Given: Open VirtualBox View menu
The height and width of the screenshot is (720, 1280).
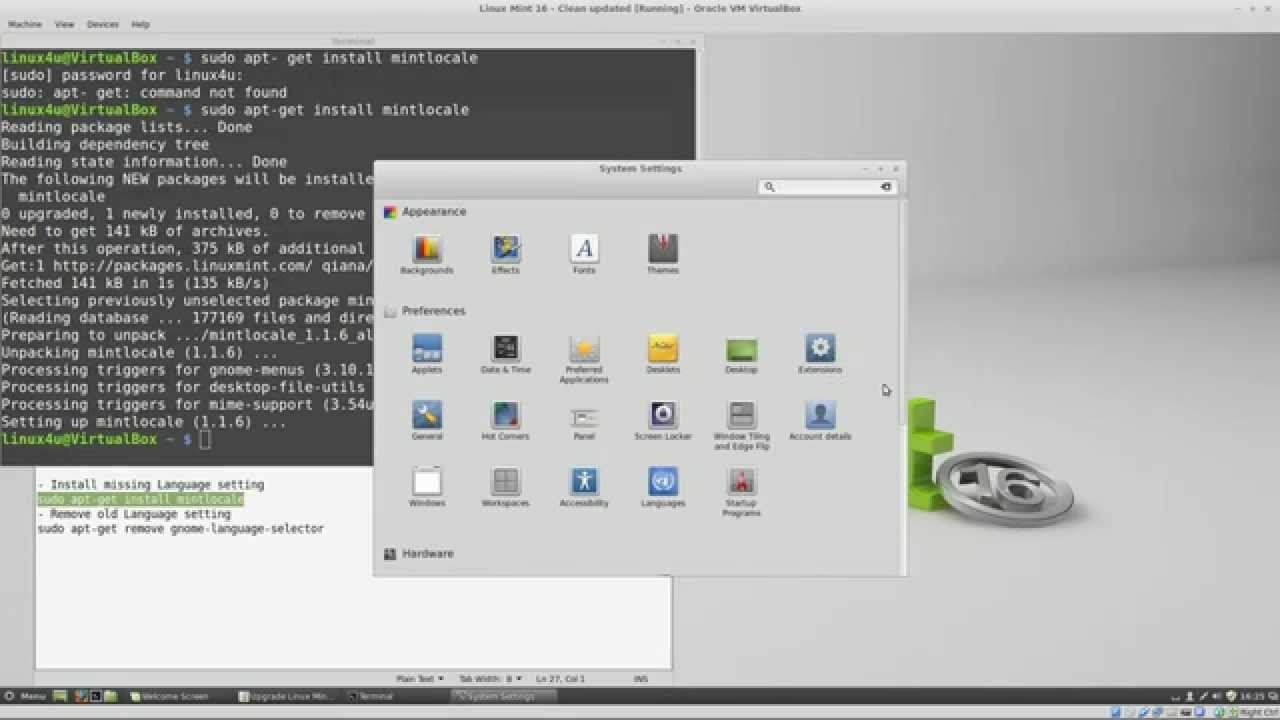Looking at the screenshot, I should click(65, 24).
